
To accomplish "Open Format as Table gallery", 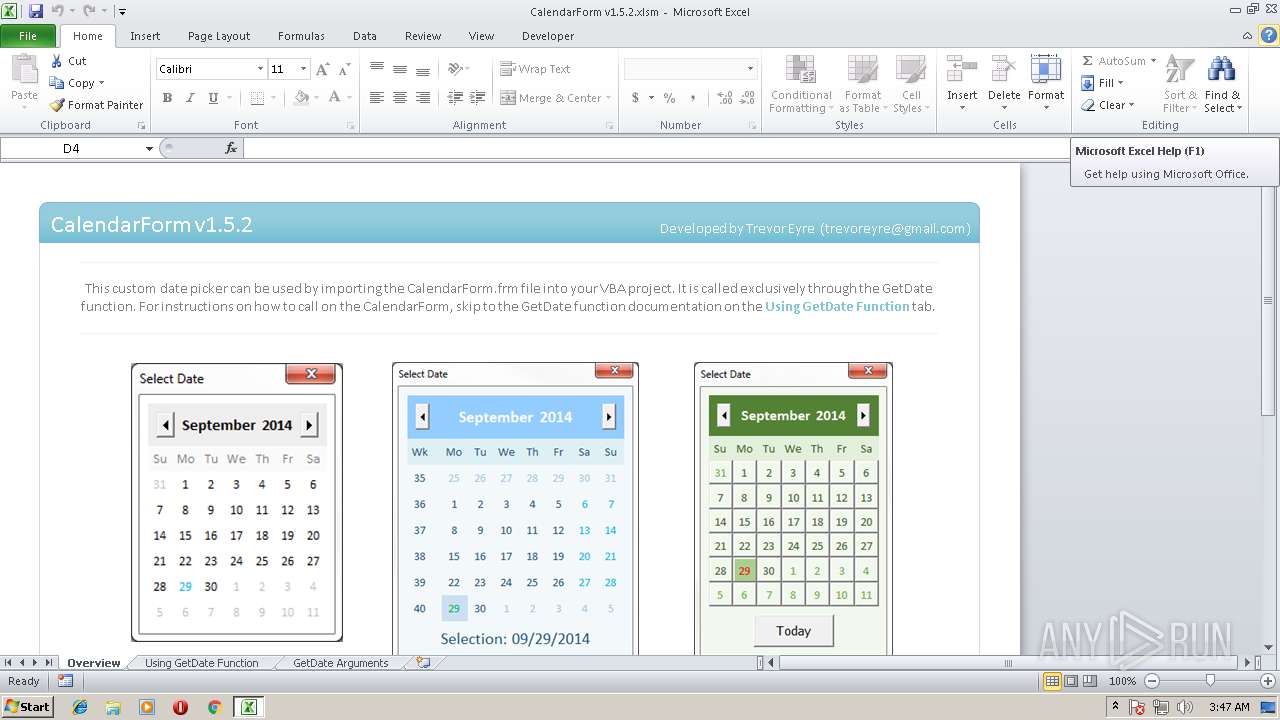I will tap(862, 84).
